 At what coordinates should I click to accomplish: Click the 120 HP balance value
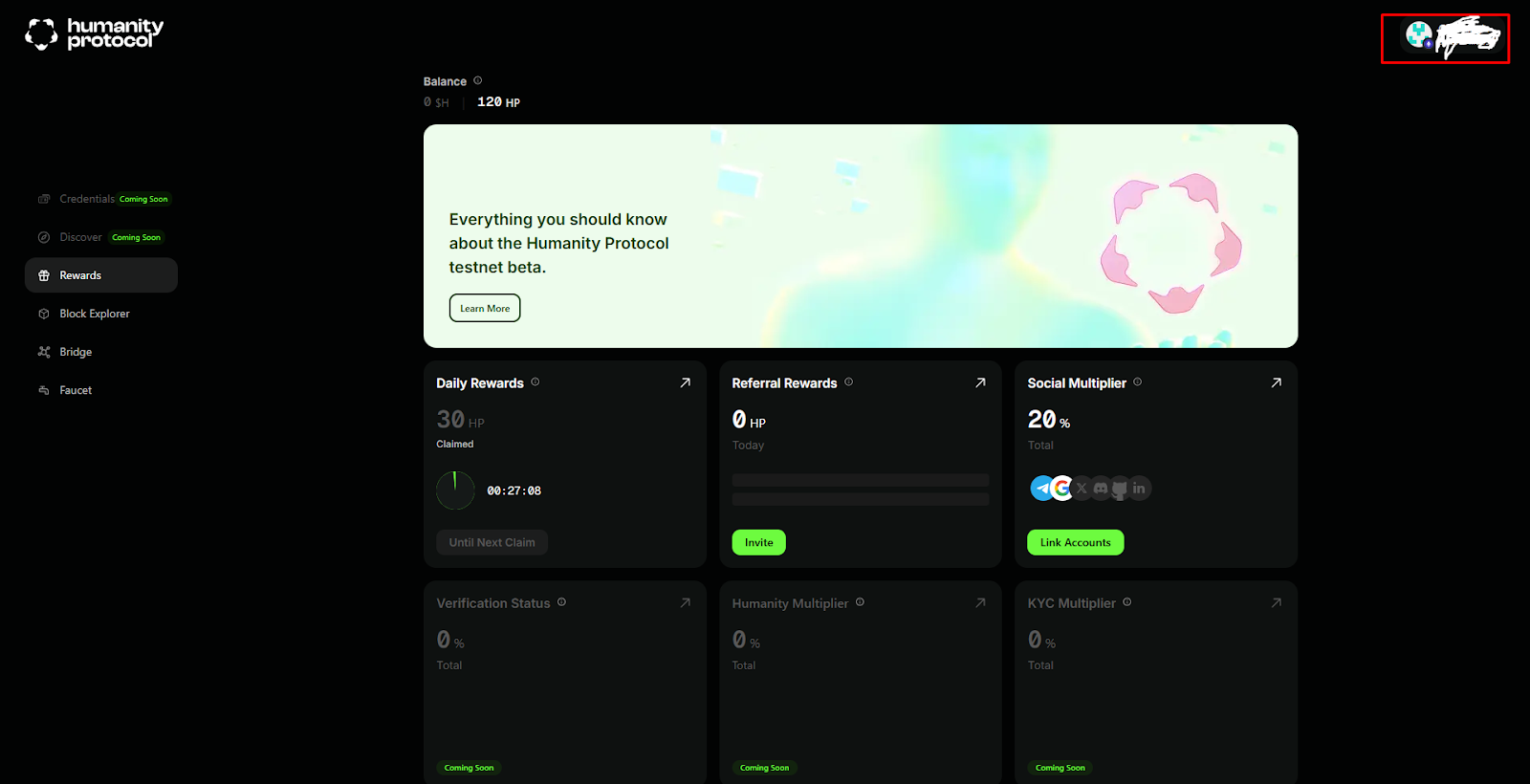pyautogui.click(x=498, y=101)
